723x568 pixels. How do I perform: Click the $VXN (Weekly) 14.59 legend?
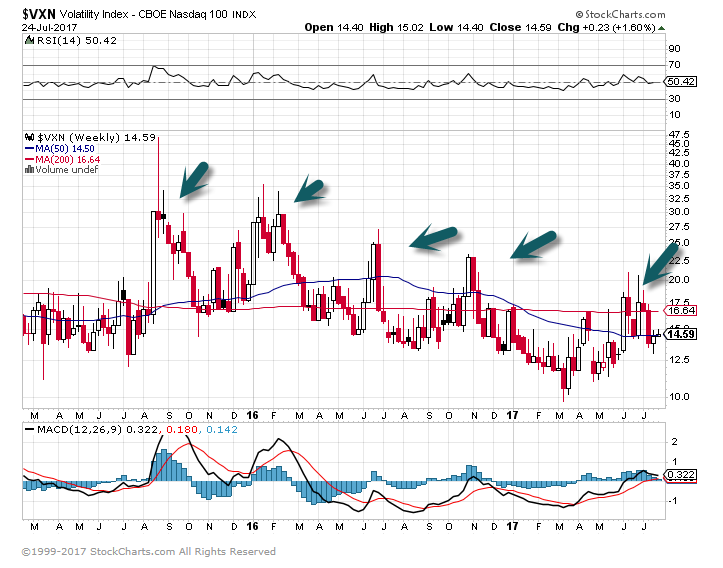pos(96,137)
